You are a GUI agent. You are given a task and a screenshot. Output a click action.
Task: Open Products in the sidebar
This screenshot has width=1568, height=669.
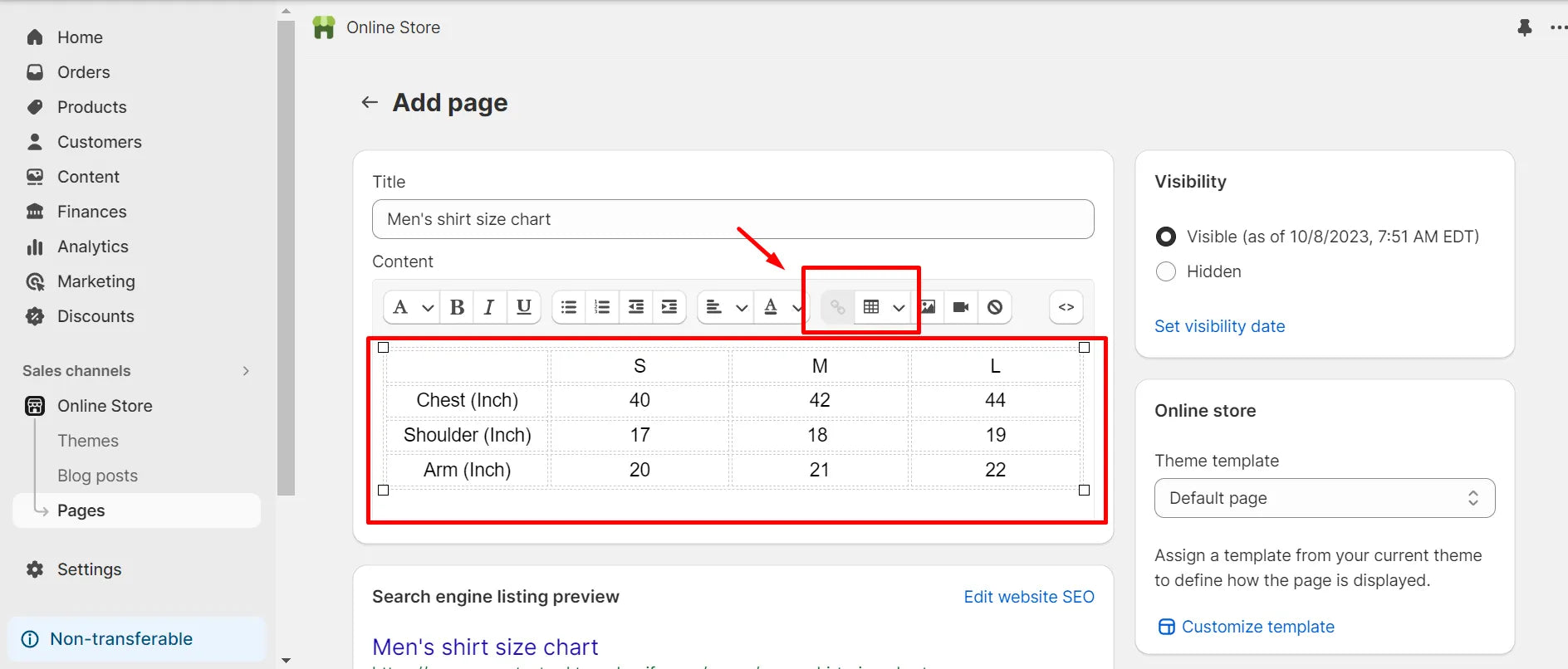(x=91, y=107)
